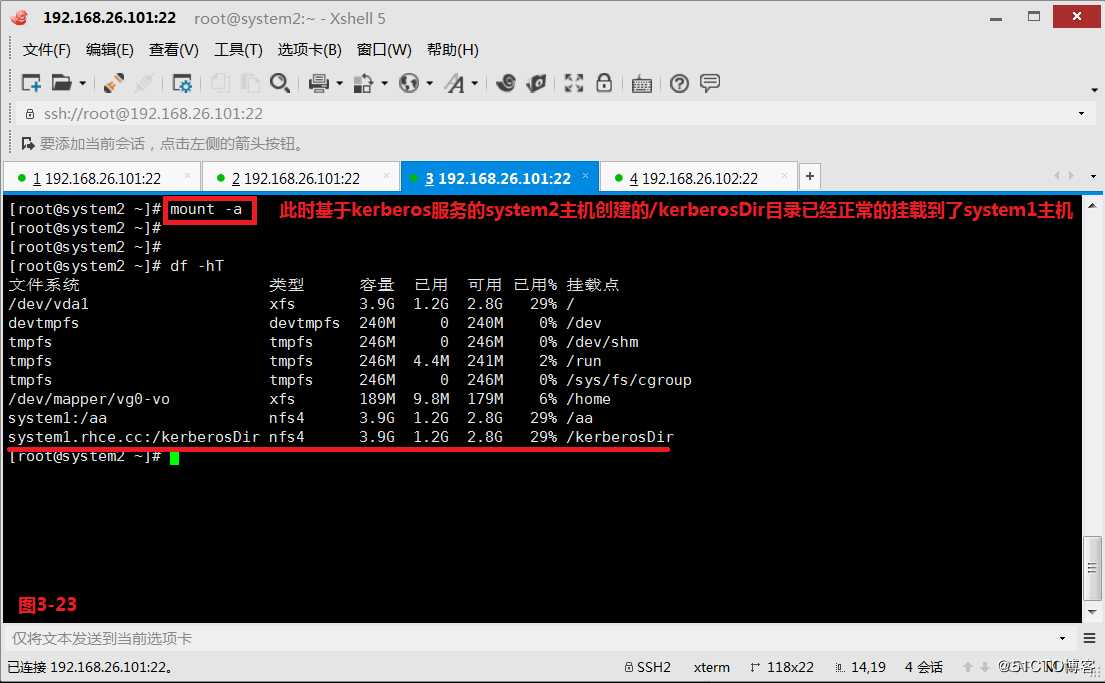Viewport: 1105px width, 683px height.
Task: Click the Disconnect toolbar icon
Action: 144,83
